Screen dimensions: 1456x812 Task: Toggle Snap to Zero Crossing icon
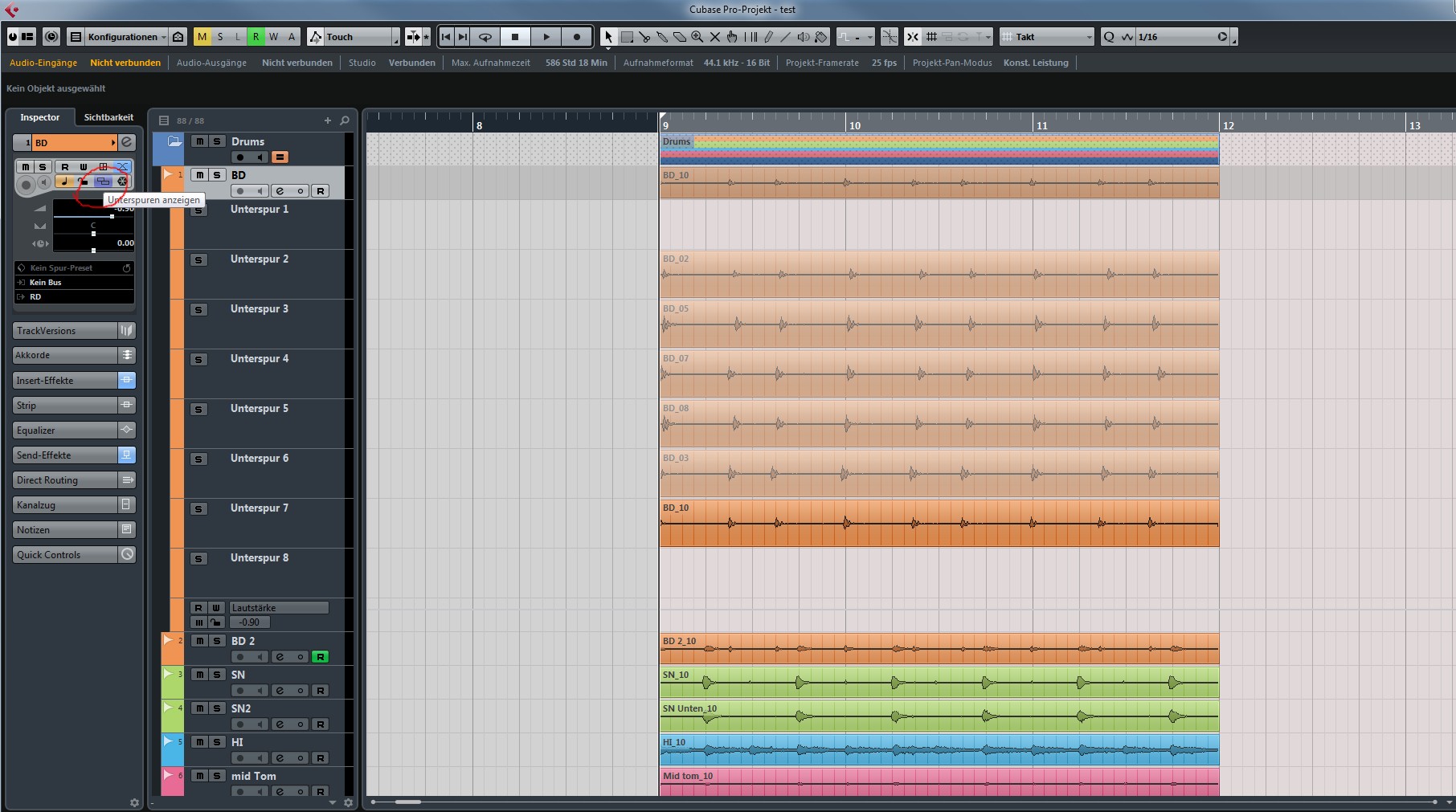(x=889, y=37)
